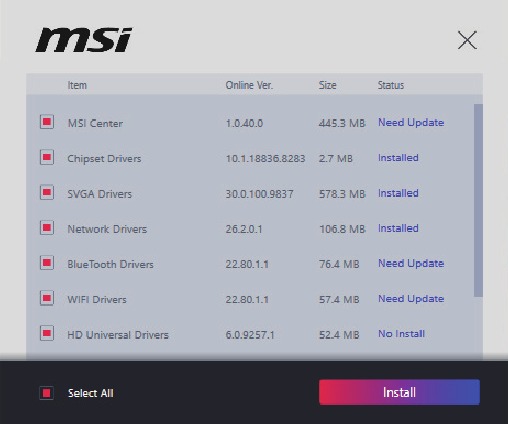This screenshot has width=508, height=424.
Task: Toggle the HD Universal Drivers checkbox
Action: 47,333
